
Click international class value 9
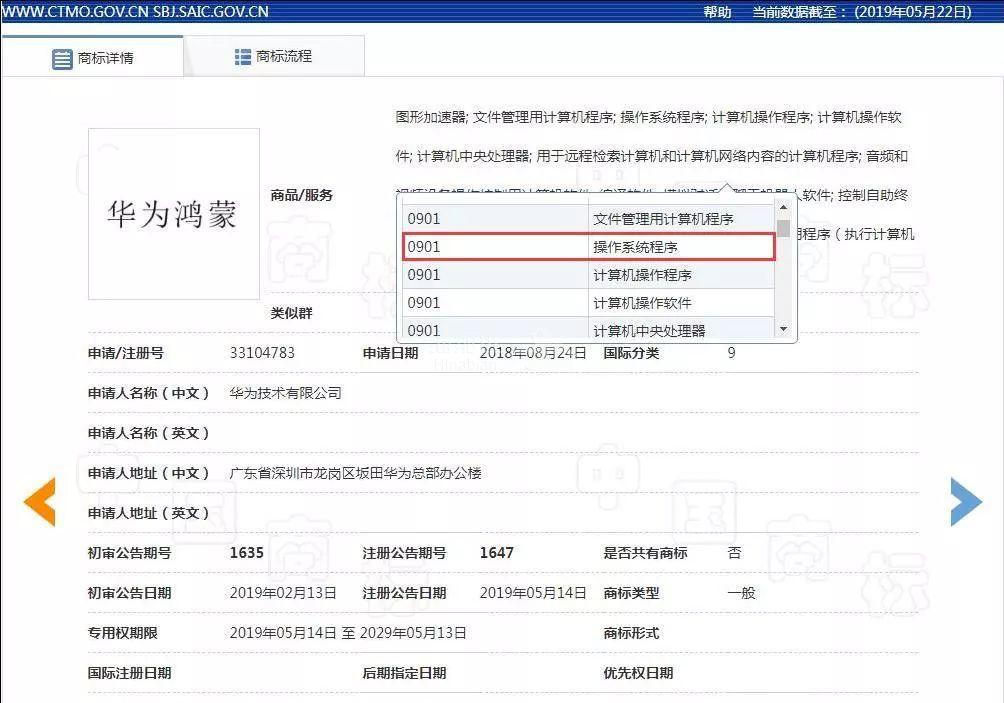731,353
